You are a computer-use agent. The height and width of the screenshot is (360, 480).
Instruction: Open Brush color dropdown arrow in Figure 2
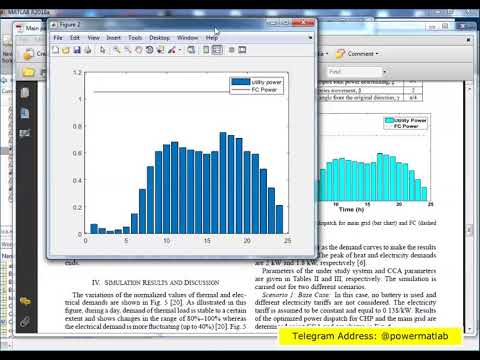click(x=180, y=50)
